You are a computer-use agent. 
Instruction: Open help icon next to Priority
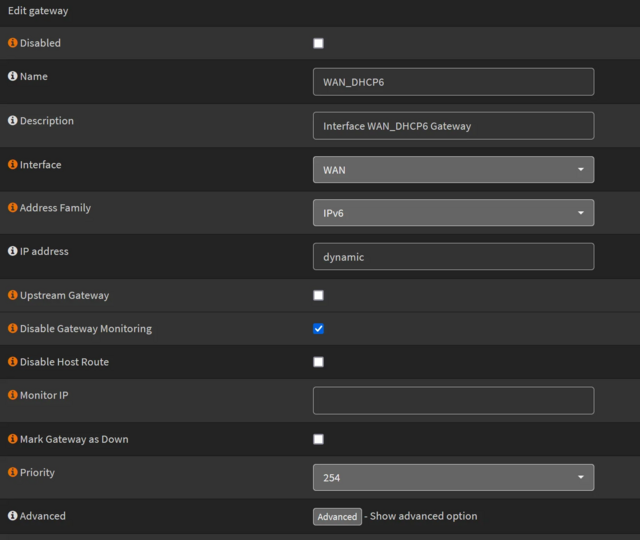pyautogui.click(x=13, y=472)
